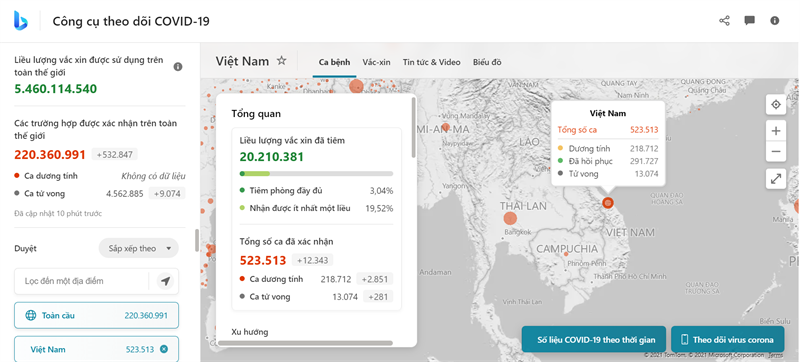Screen dimensions: 800x362
Task: Click the +12.343 new cases badge
Action: point(313,260)
